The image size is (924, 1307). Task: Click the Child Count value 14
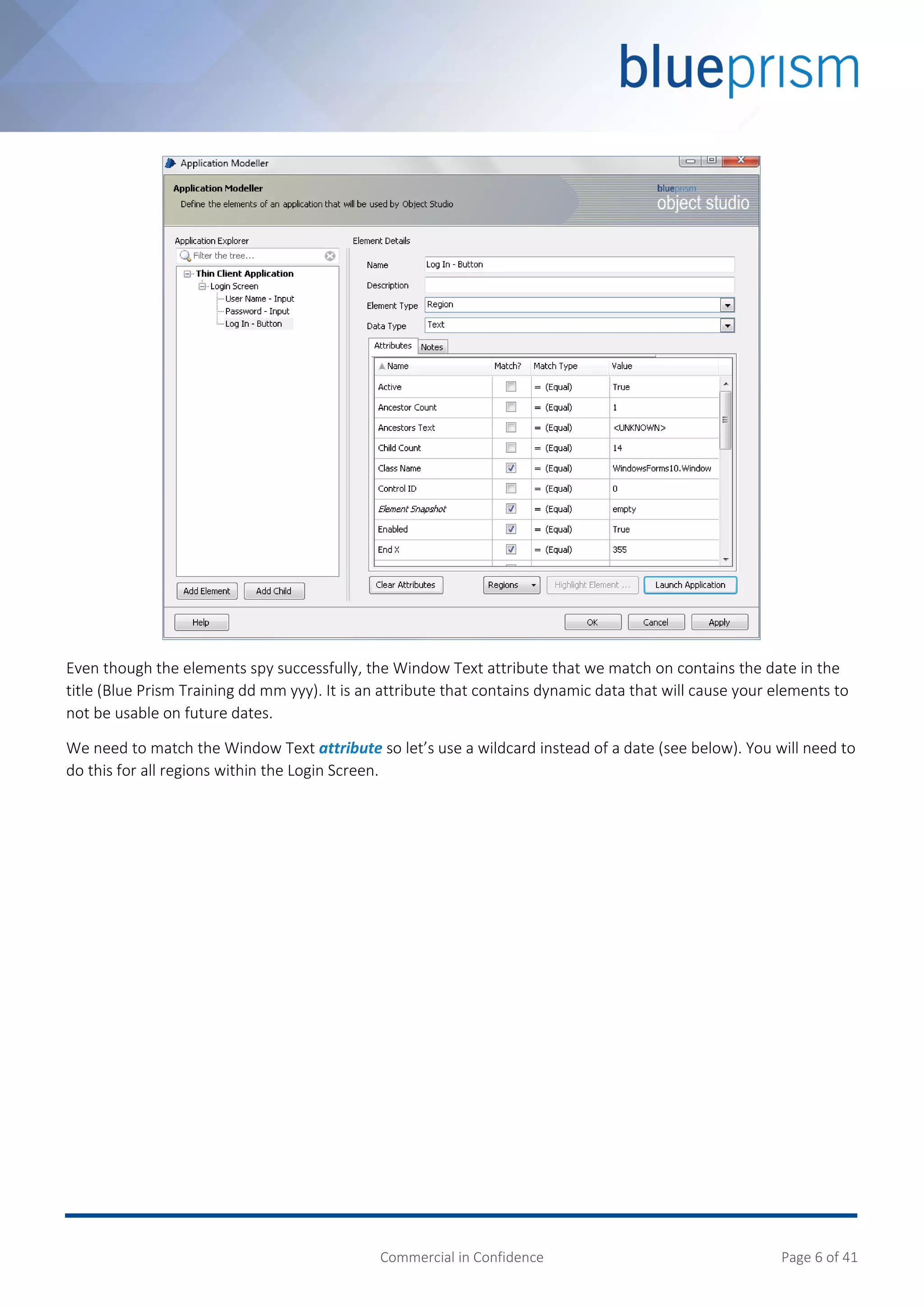[617, 448]
